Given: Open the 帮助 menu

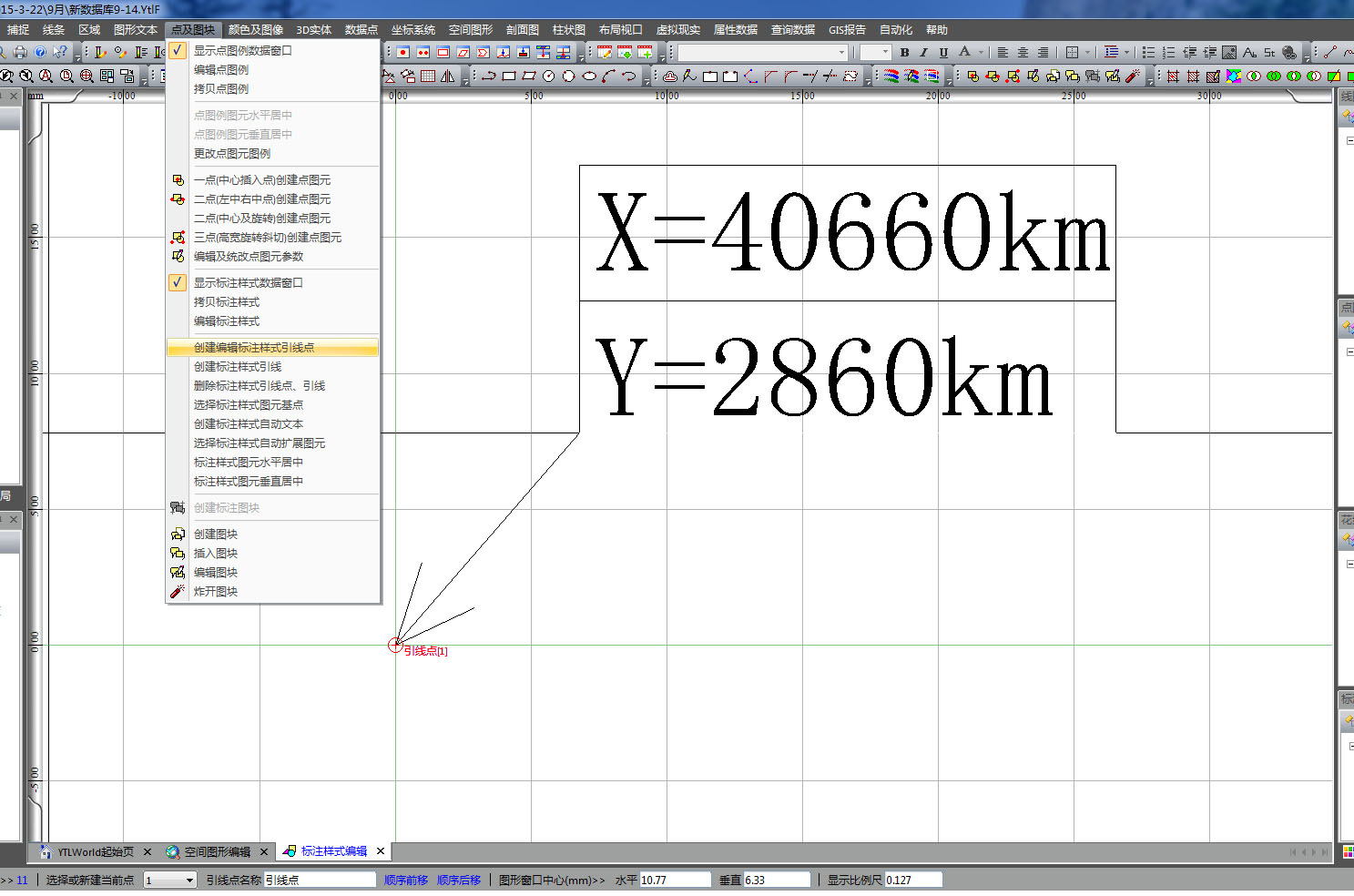Looking at the screenshot, I should [x=937, y=30].
